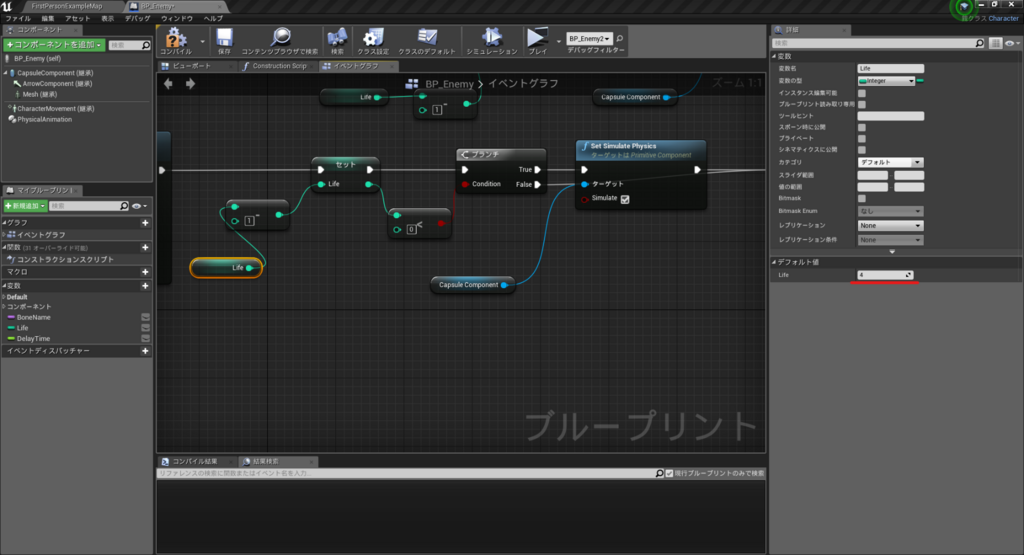Open カテゴリ デフォルト dropdown
1024x555 pixels.
890,162
